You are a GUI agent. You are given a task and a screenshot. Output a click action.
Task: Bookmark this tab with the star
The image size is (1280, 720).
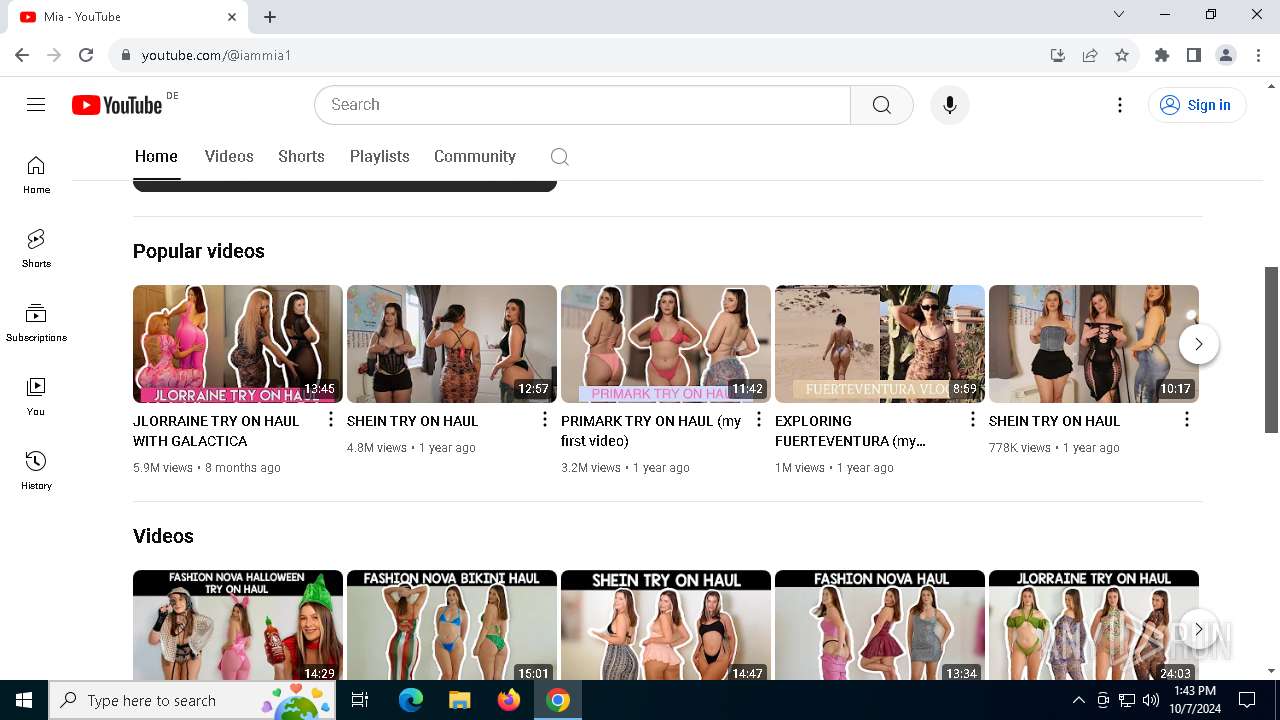pyautogui.click(x=1122, y=55)
